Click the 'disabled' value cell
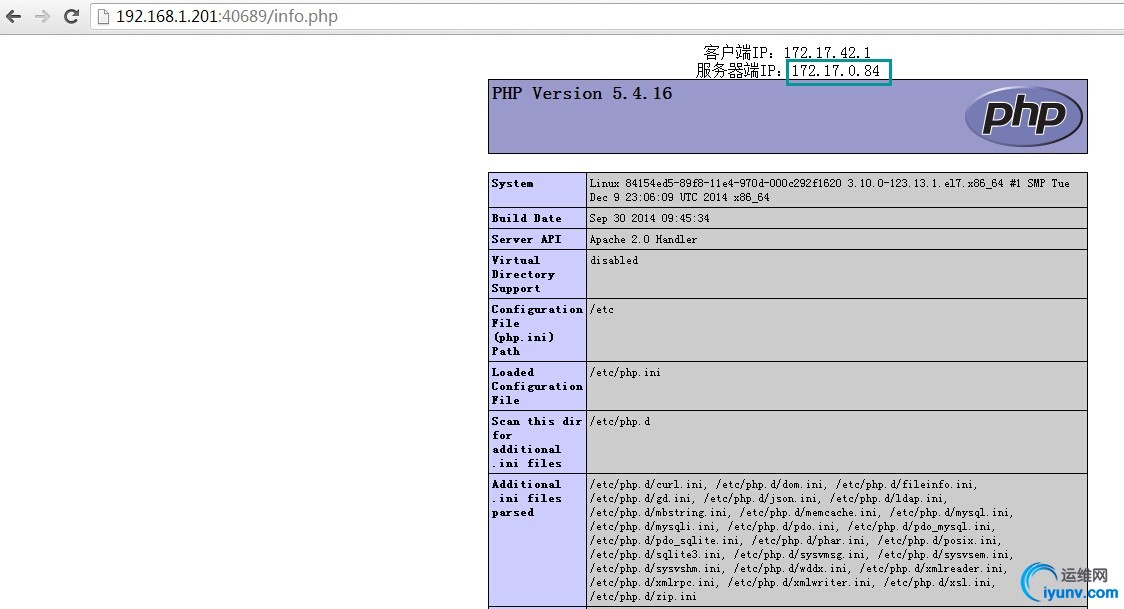The height and width of the screenshot is (609, 1124). click(837, 274)
